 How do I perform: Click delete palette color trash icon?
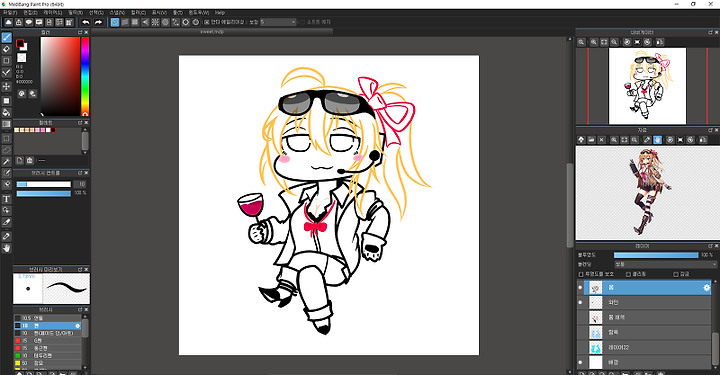[30, 160]
